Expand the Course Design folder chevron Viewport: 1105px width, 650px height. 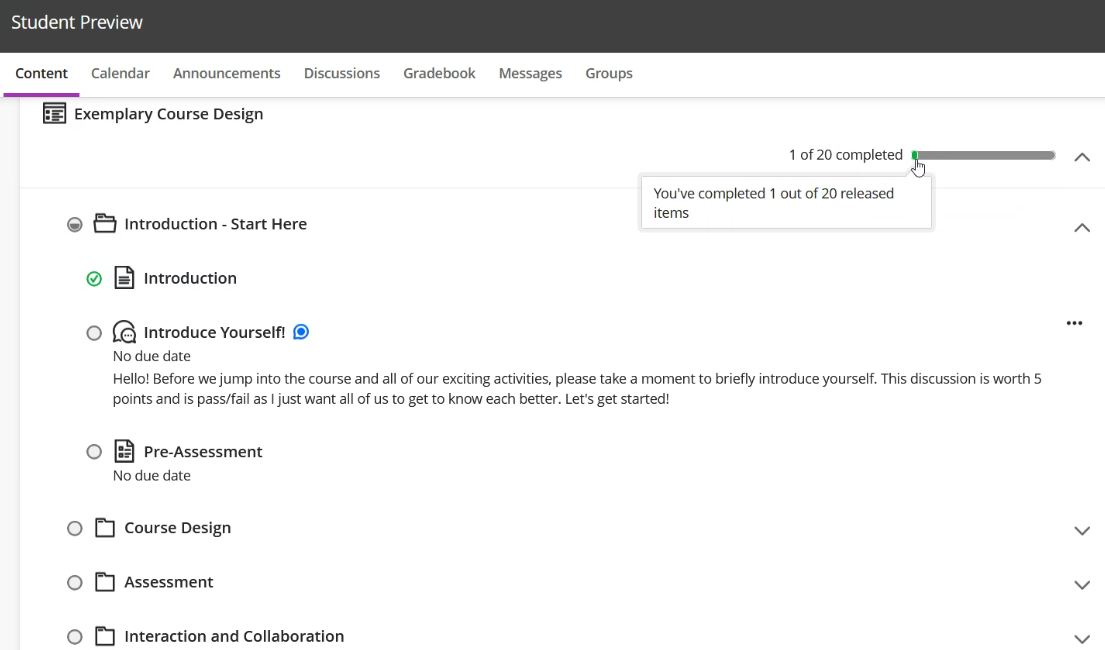(1081, 530)
